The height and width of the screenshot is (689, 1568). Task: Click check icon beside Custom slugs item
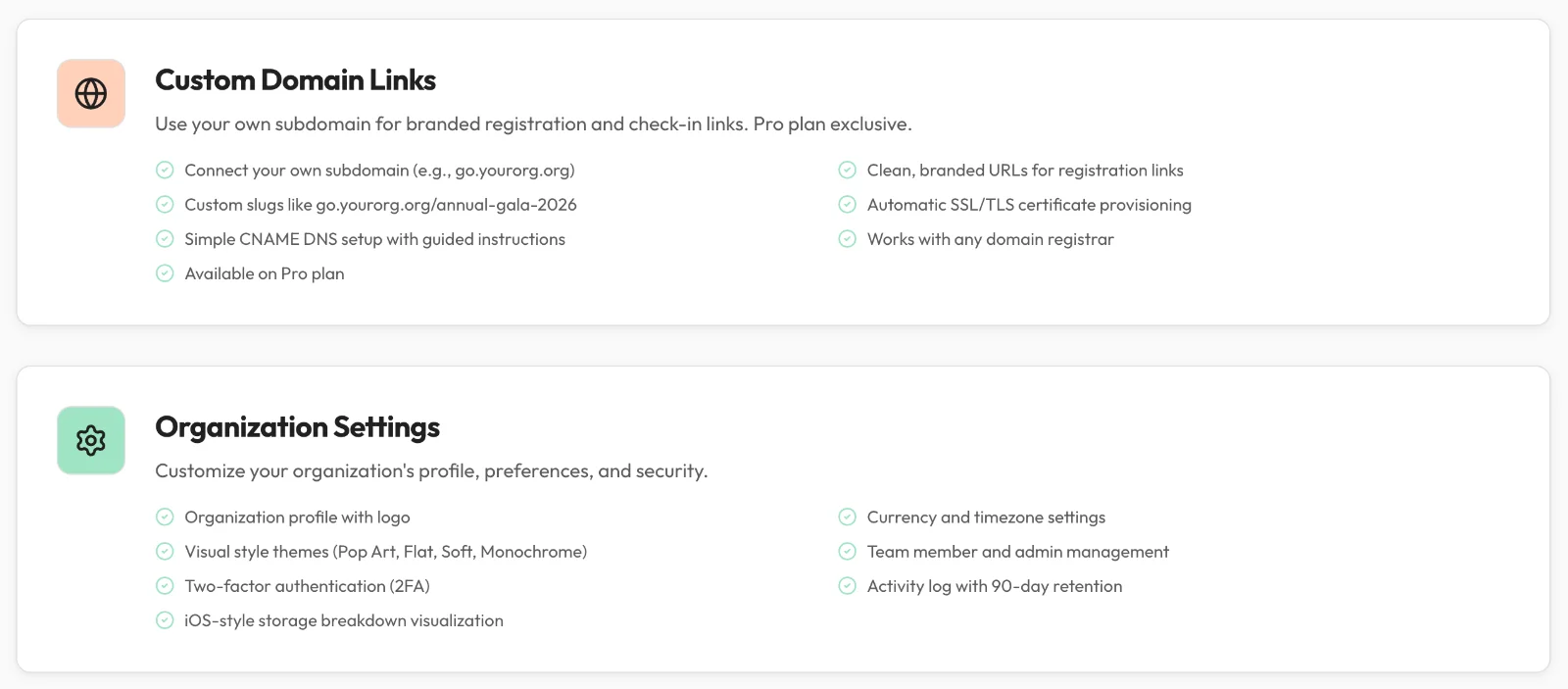pos(165,205)
